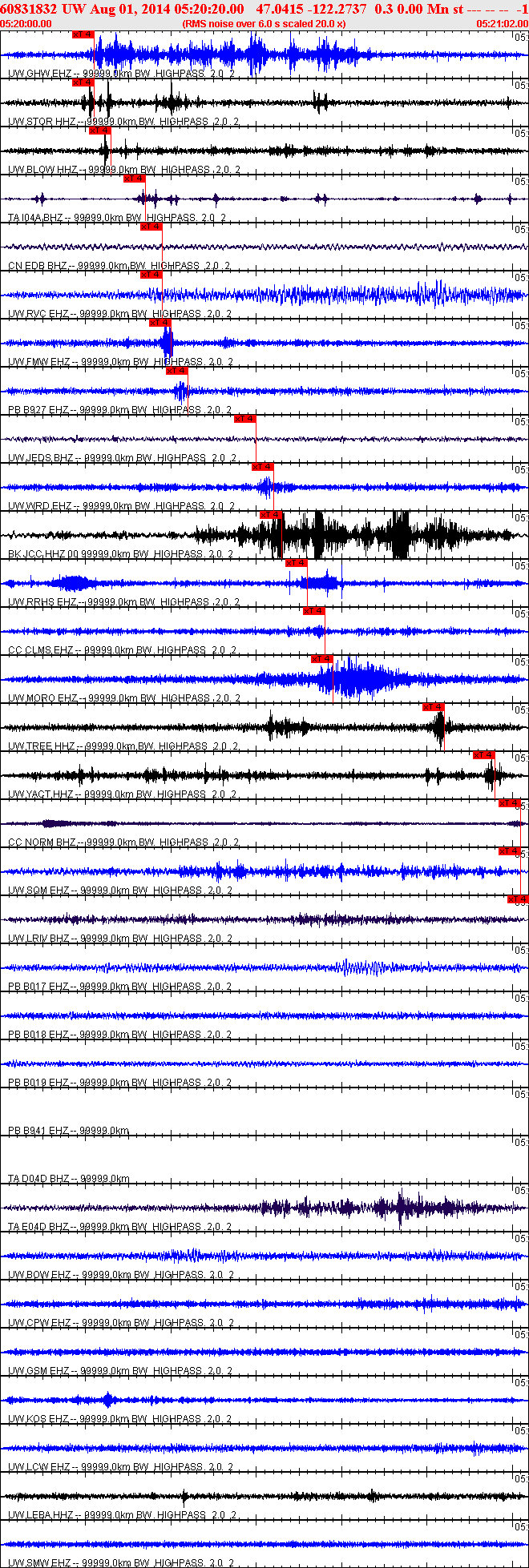Viewport: 529px width, 1568px height.
Task: Click the red pick flag on UW.JEDS trace
Action: point(244,419)
